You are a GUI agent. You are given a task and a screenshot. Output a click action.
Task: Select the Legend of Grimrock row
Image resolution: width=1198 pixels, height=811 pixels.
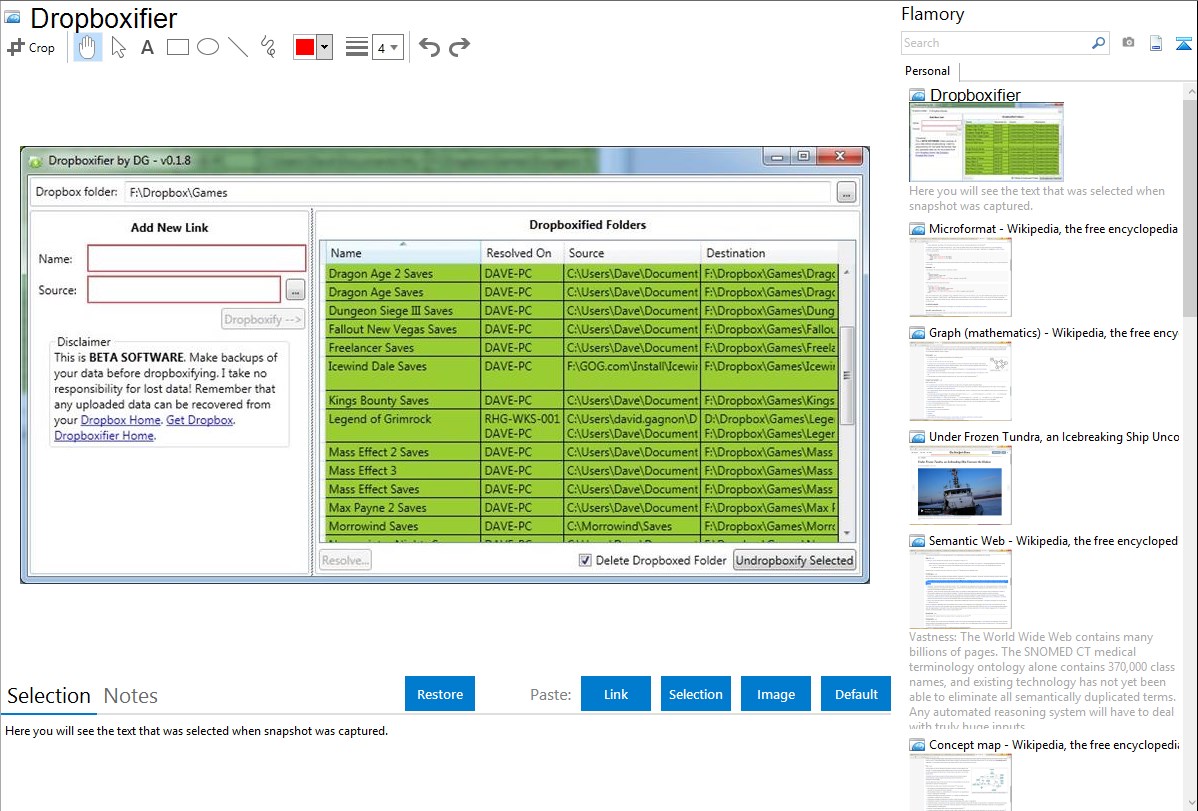click(x=581, y=427)
